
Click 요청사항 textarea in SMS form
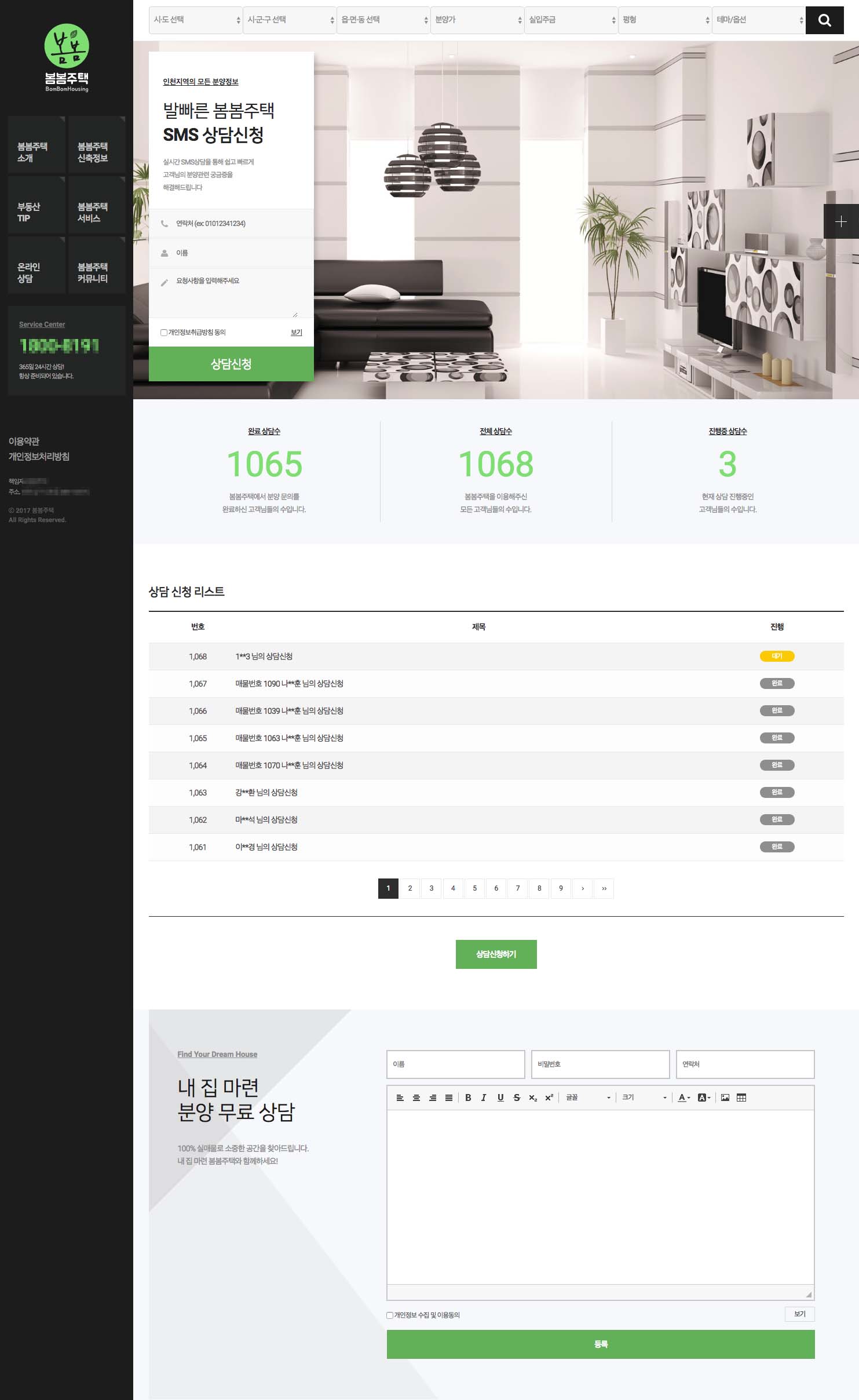point(231,293)
